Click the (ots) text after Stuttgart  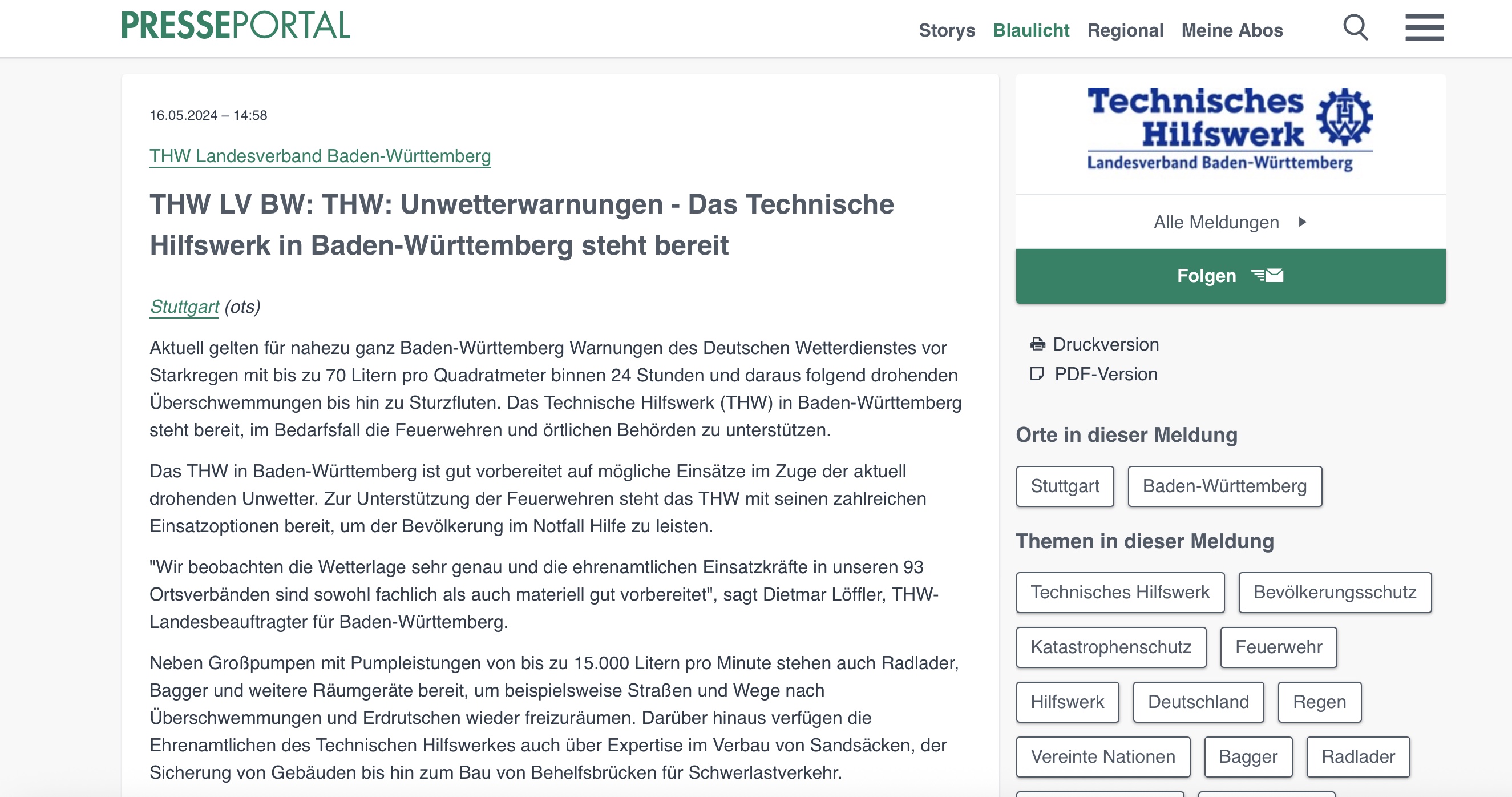click(x=242, y=307)
